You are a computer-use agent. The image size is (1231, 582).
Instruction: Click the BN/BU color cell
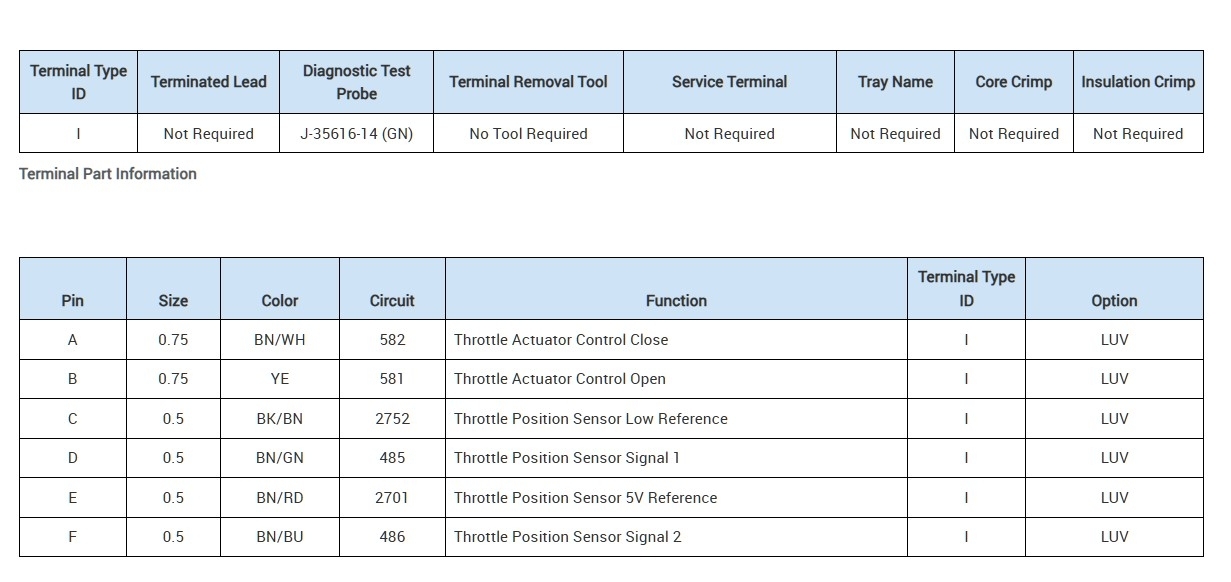pos(280,537)
